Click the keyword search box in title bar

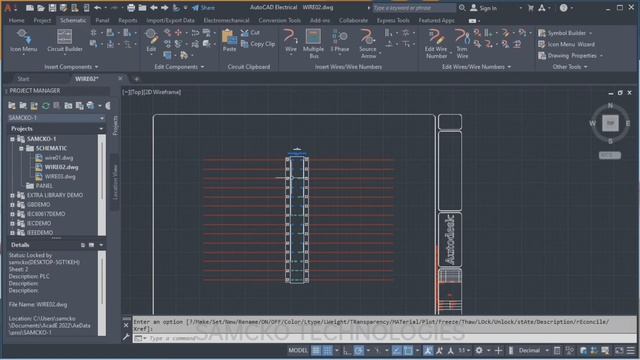414,8
